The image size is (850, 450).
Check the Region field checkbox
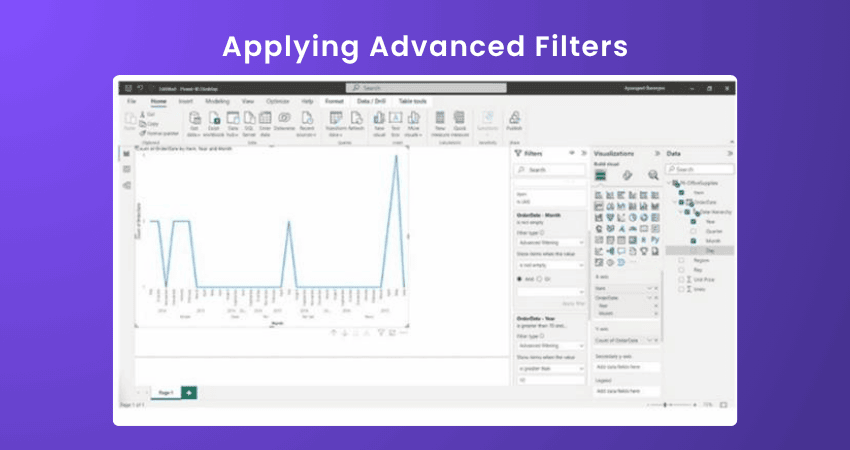(x=682, y=260)
